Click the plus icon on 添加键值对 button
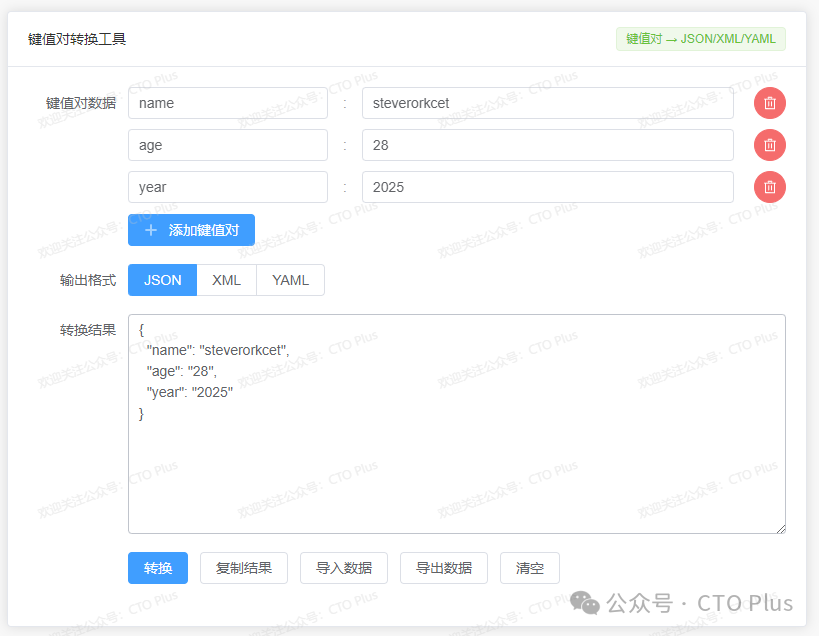 click(151, 229)
